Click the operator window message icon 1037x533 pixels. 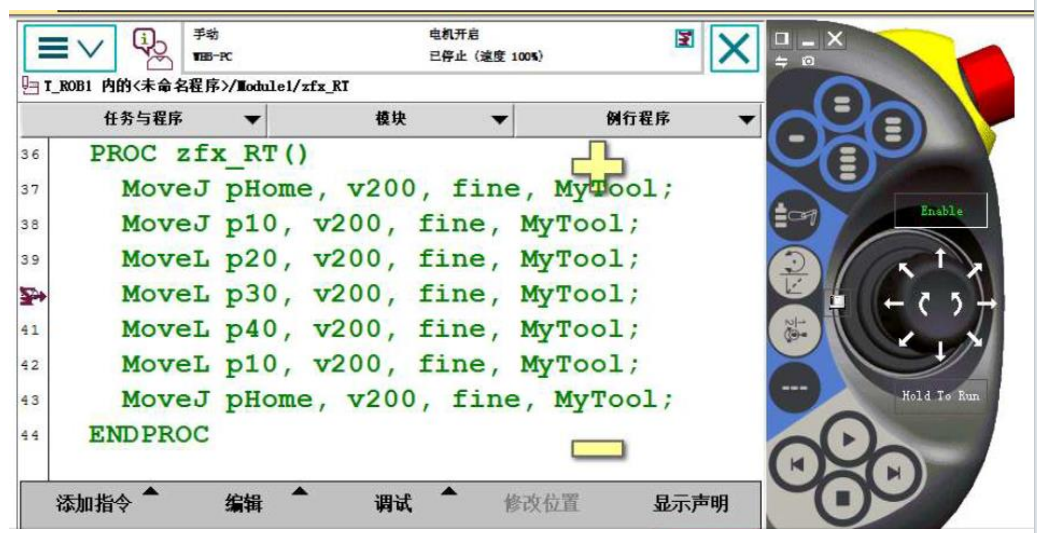(x=148, y=46)
